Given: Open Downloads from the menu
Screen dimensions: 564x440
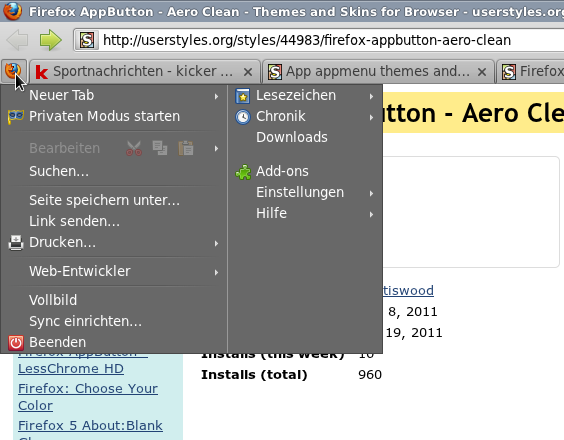Looking at the screenshot, I should pyautogui.click(x=305, y=137).
